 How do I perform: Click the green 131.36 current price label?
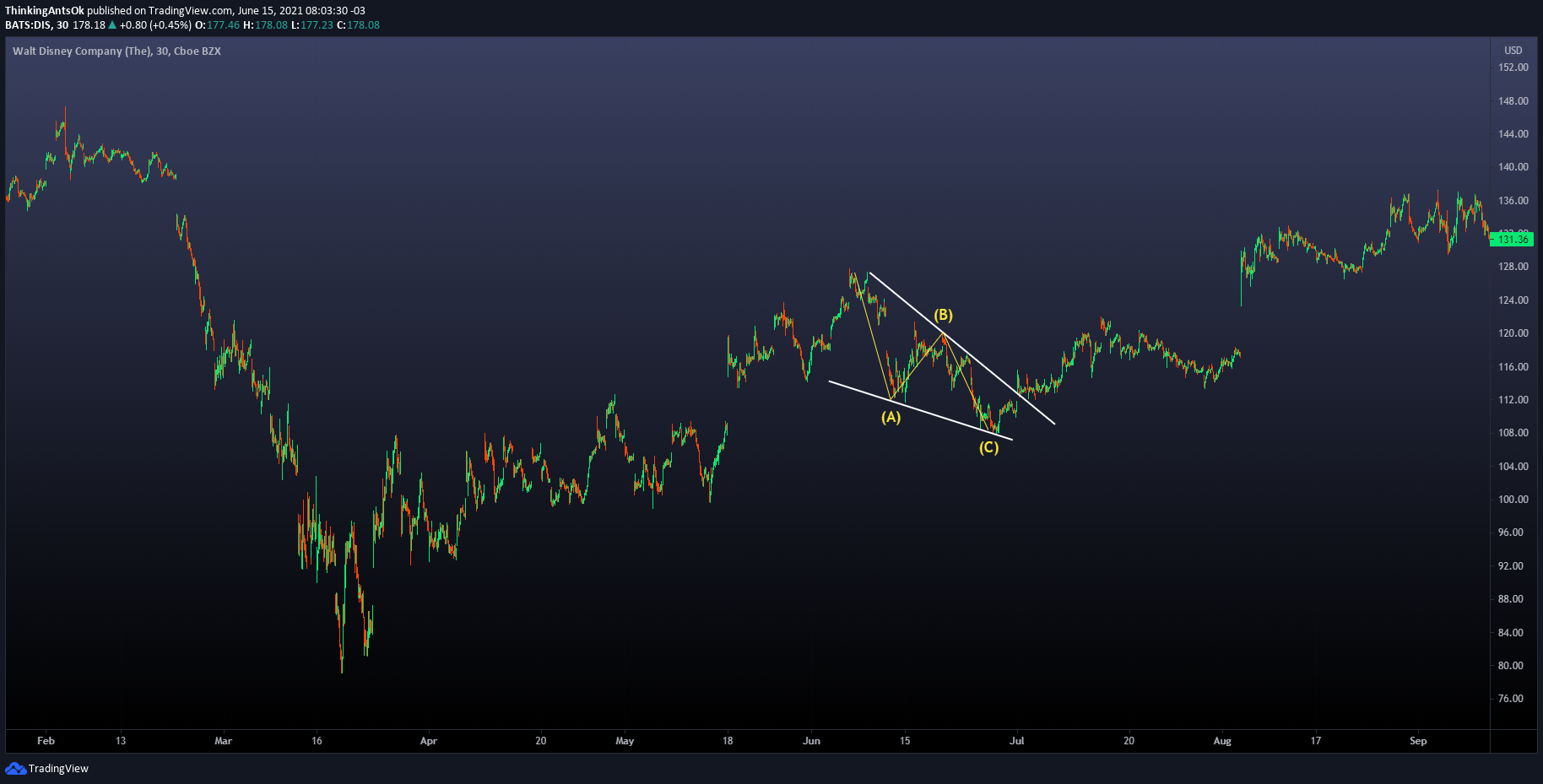tap(1512, 240)
